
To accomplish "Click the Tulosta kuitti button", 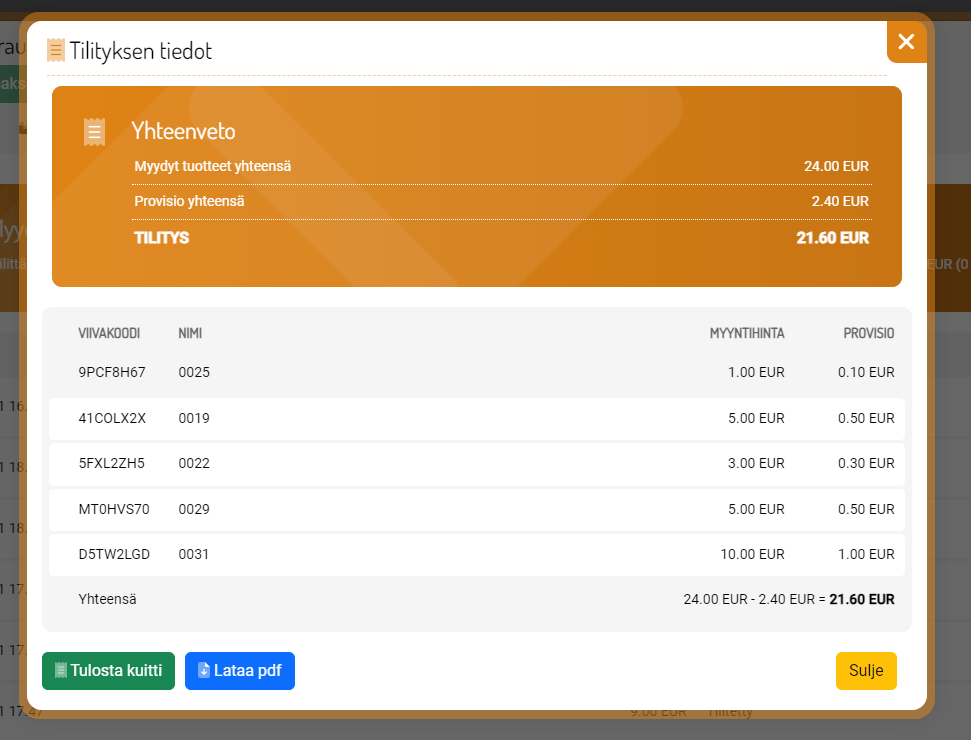I will (x=108, y=671).
